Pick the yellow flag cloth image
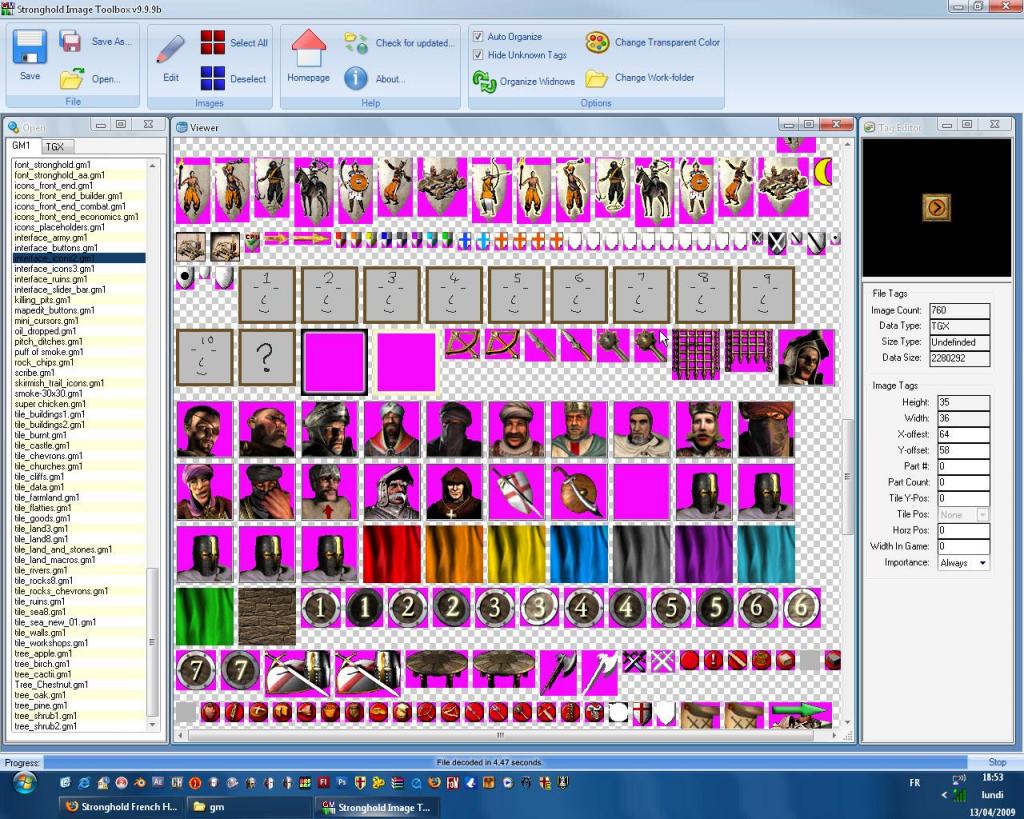The image size is (1024, 819). pyautogui.click(x=517, y=554)
